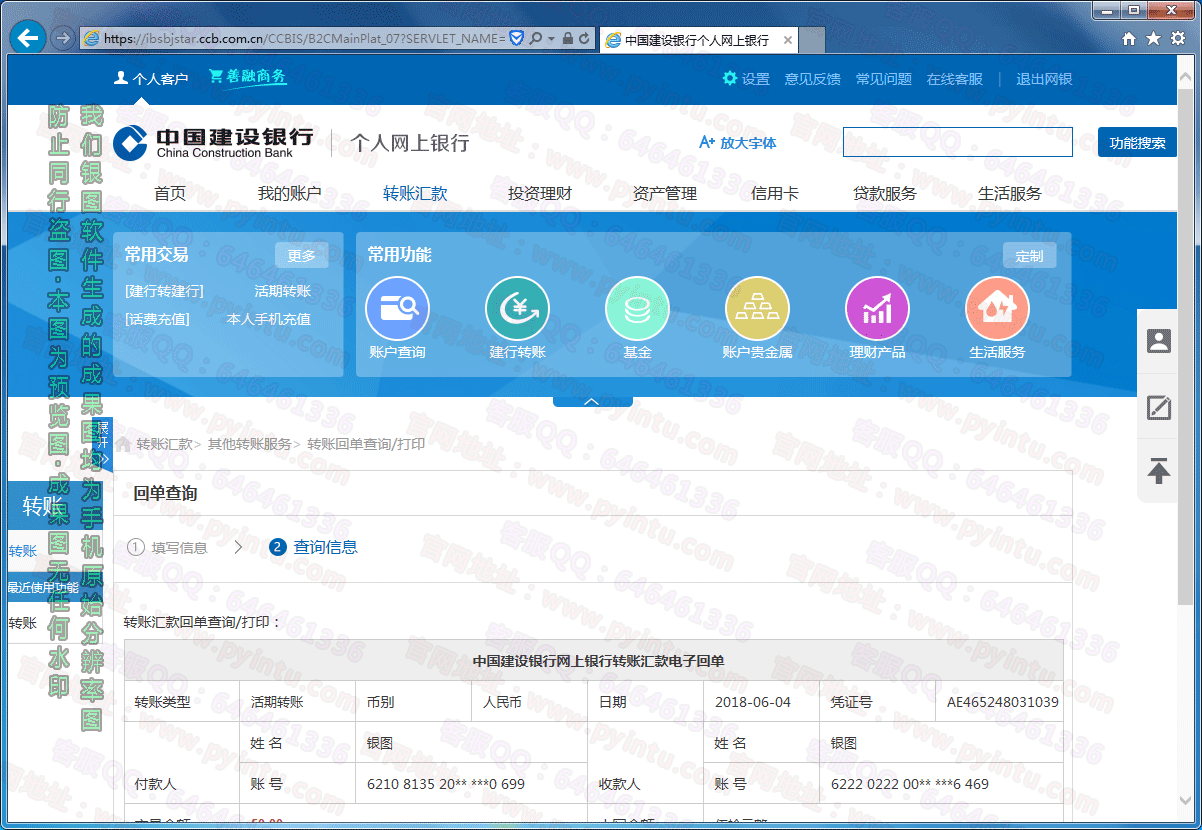Click the 善融商务 shopping cart link

click(x=247, y=77)
